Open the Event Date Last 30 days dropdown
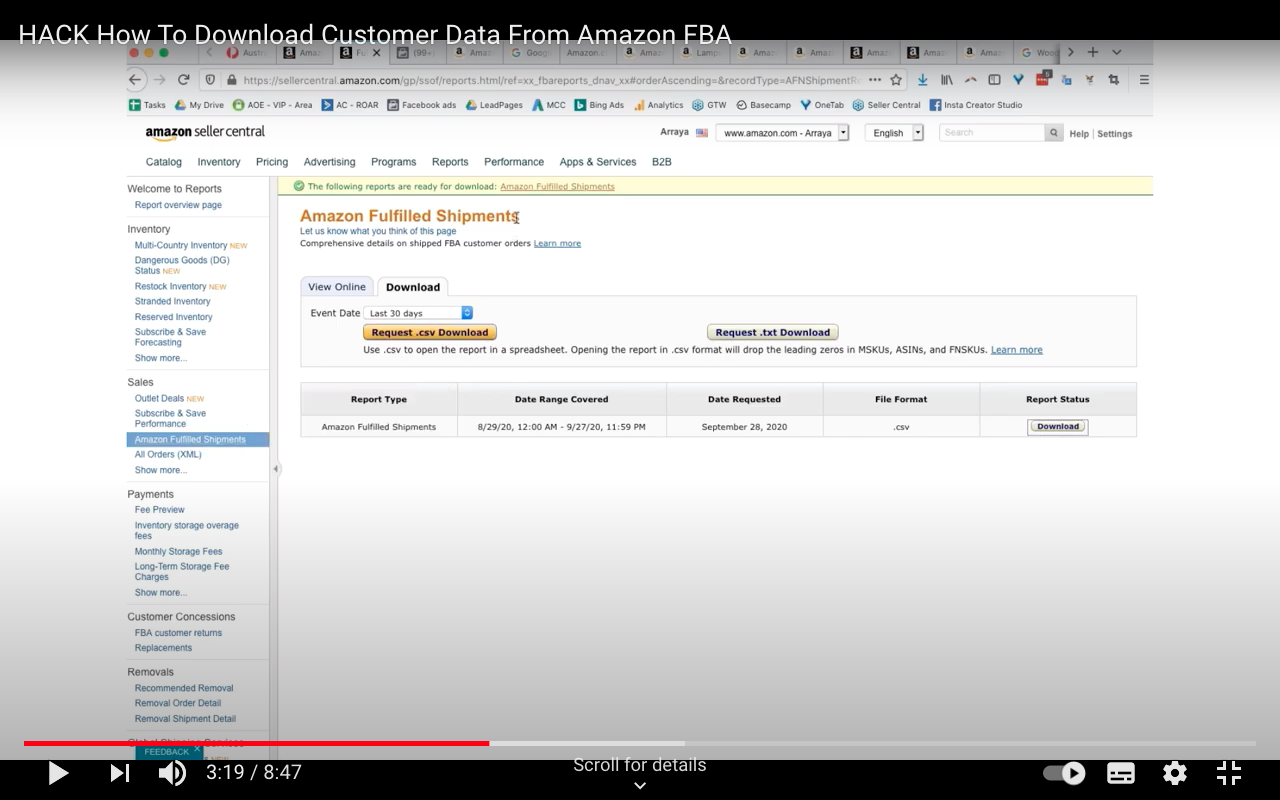This screenshot has width=1280, height=800. click(420, 313)
